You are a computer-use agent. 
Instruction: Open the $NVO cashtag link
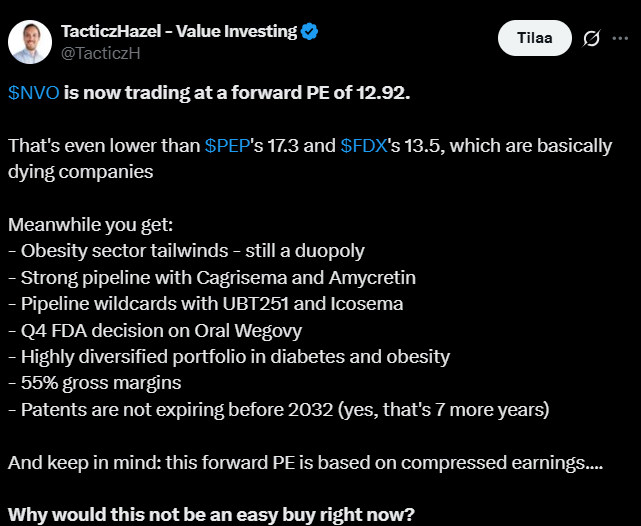33,93
